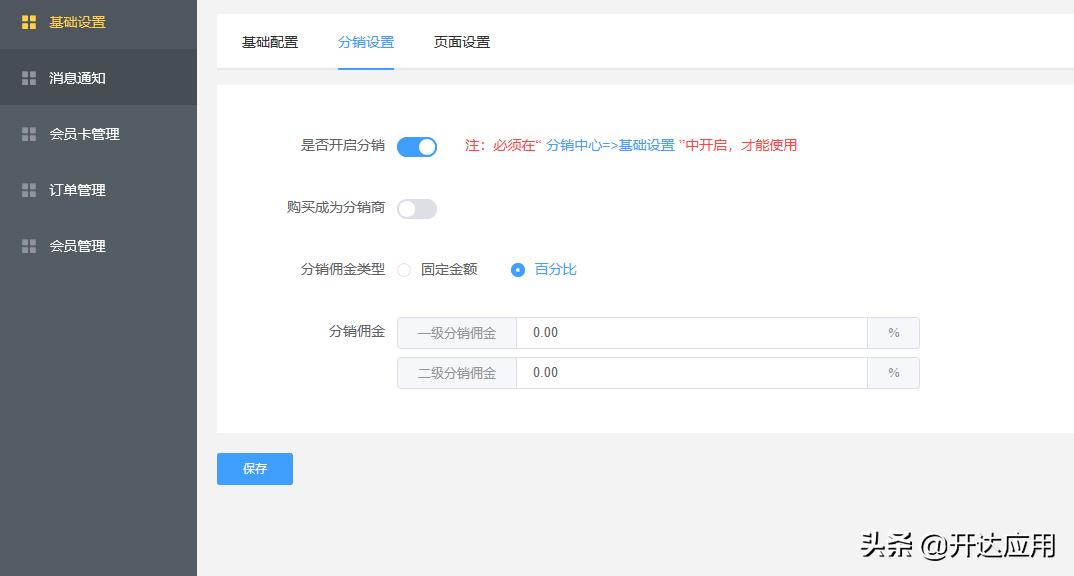
Task: Disable the 是否开启分销 toggle
Action: click(417, 146)
